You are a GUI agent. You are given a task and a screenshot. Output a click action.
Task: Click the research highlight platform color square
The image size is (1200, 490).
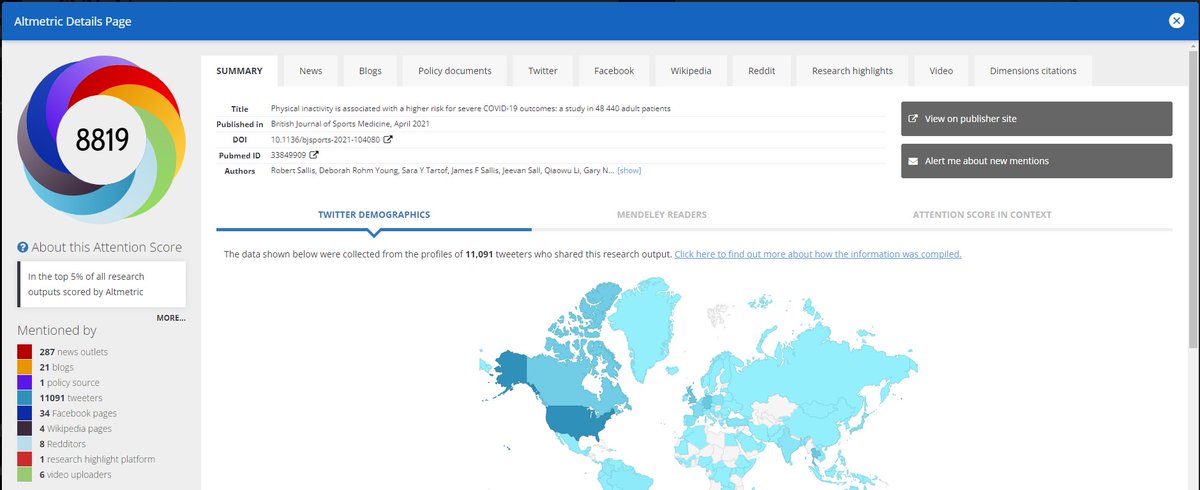(25, 459)
